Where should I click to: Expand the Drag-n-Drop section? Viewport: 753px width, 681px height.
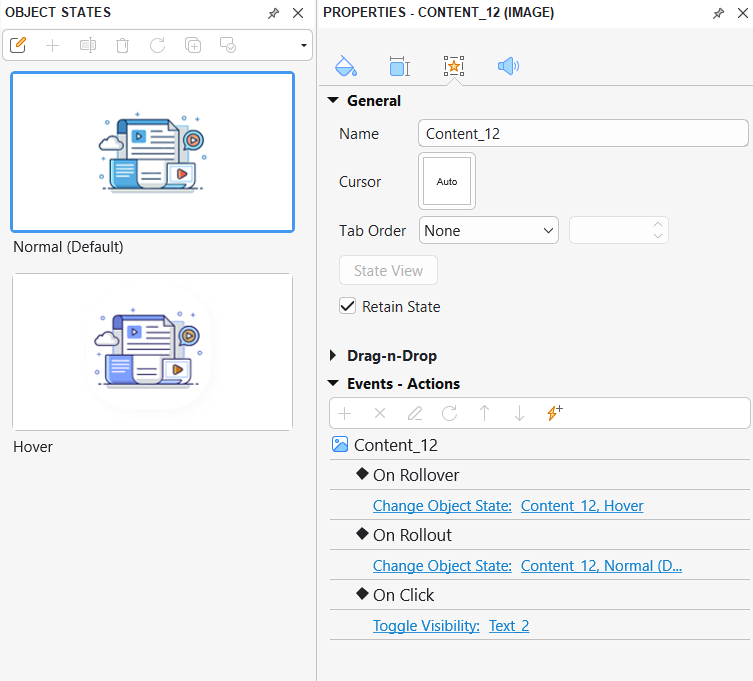click(333, 356)
